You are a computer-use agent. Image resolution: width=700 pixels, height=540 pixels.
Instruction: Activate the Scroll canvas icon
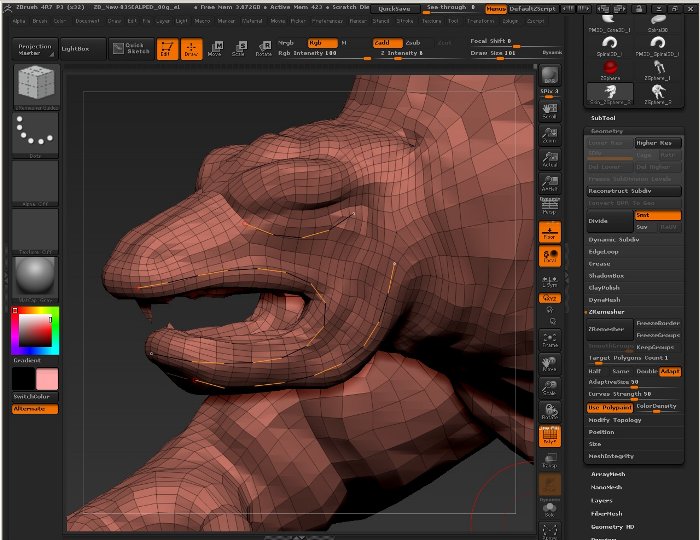pos(549,110)
